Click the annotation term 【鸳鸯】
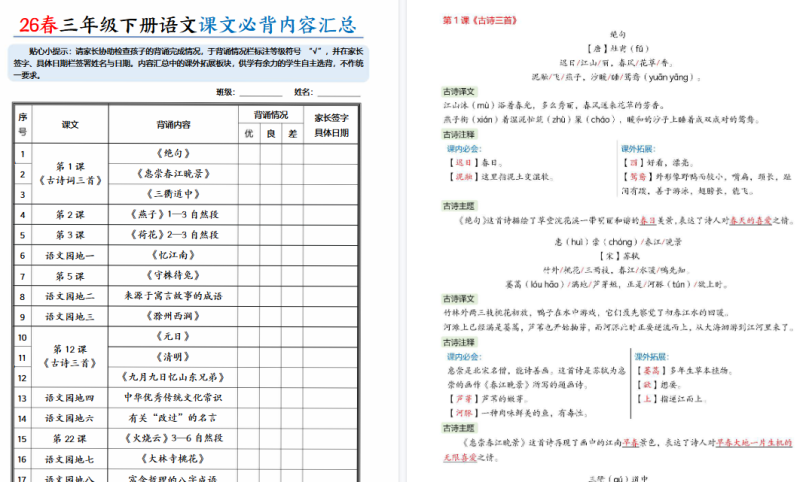 [x=638, y=176]
